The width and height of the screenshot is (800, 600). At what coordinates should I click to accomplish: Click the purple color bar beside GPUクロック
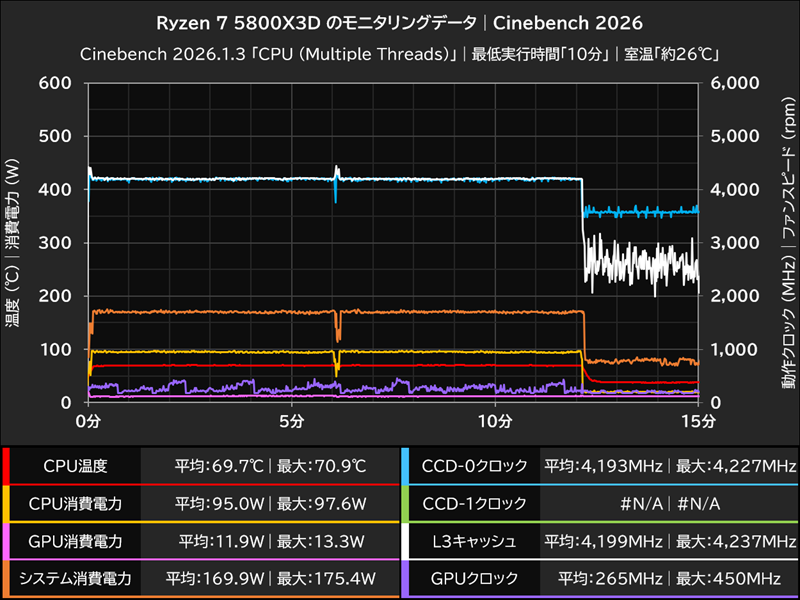(405, 579)
